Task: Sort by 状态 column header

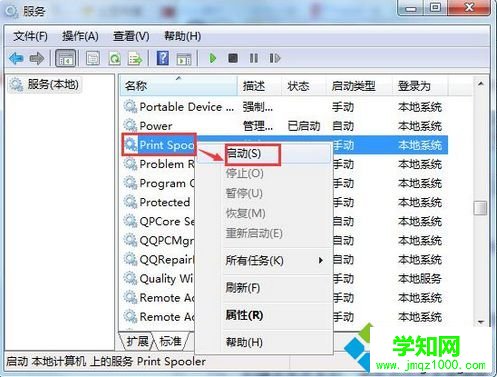Action: [x=304, y=86]
